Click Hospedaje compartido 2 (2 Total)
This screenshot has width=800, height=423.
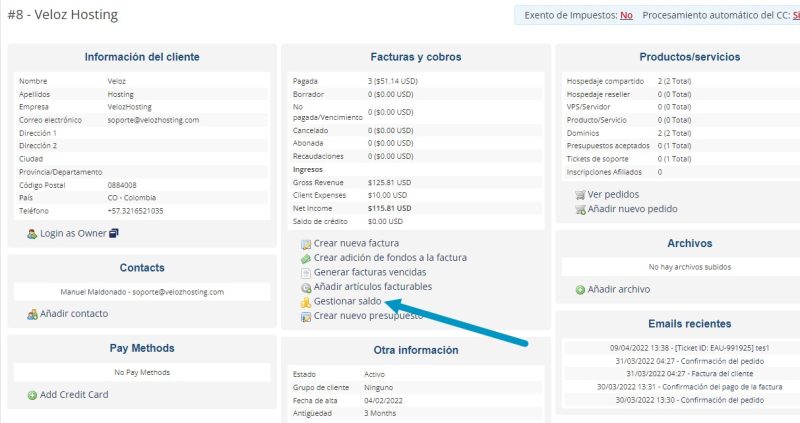click(x=674, y=81)
